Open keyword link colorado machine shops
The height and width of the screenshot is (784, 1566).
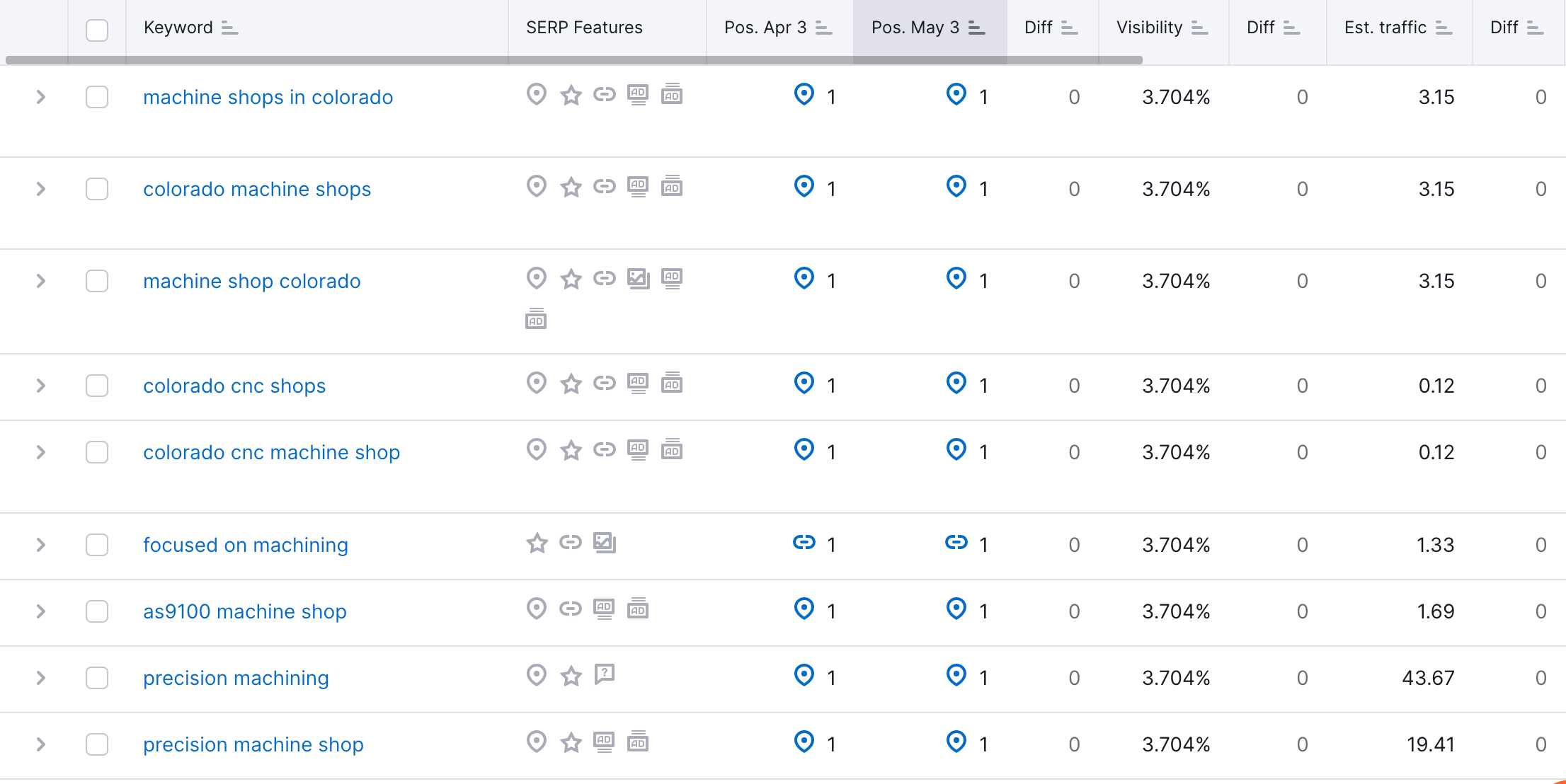[257, 189]
